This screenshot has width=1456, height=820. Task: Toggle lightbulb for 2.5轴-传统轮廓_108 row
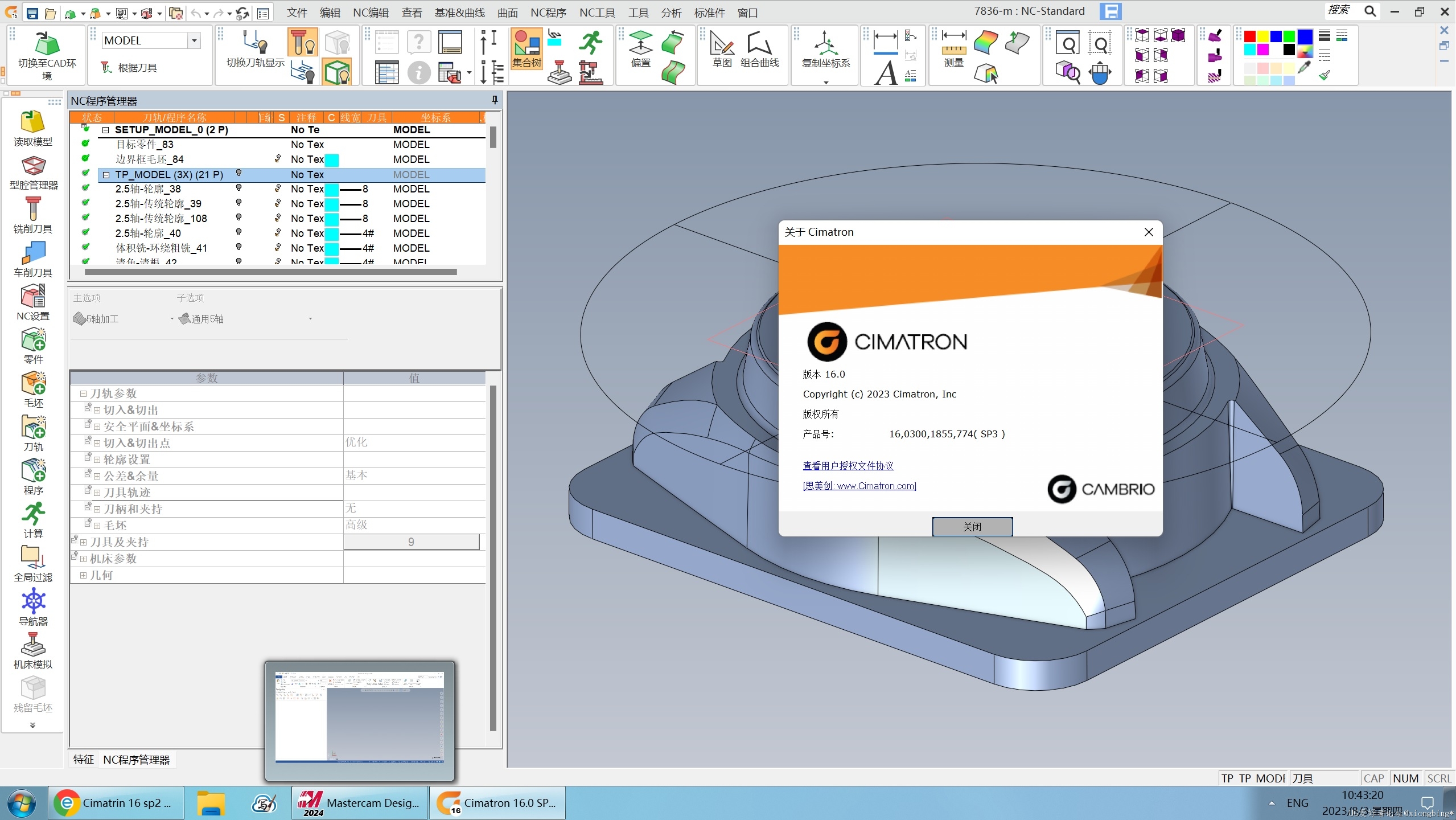pyautogui.click(x=238, y=217)
